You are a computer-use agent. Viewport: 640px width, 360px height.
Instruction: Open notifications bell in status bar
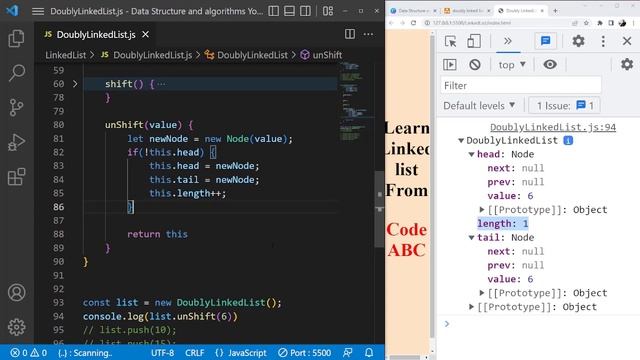[x=369, y=353]
